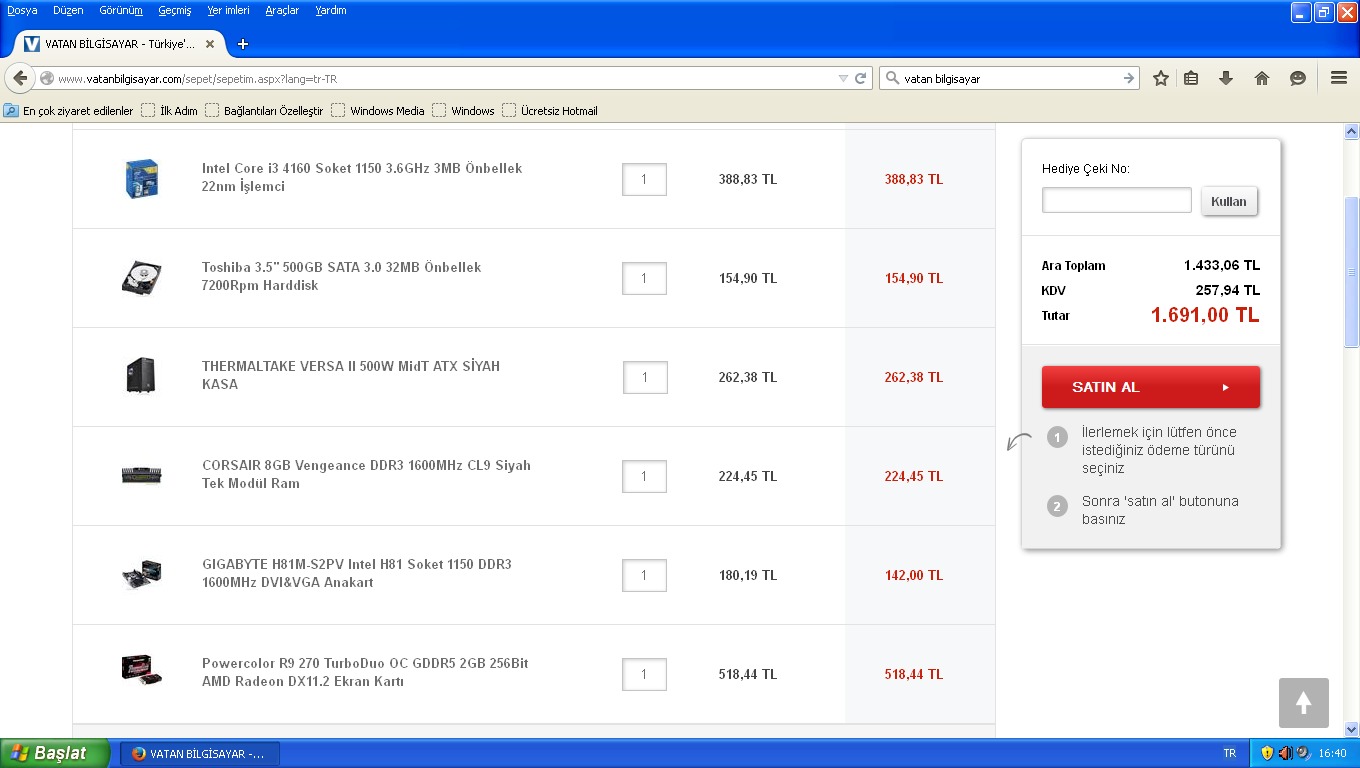1360x768 pixels.
Task: Click the back-to-top arrow button
Action: (1304, 703)
